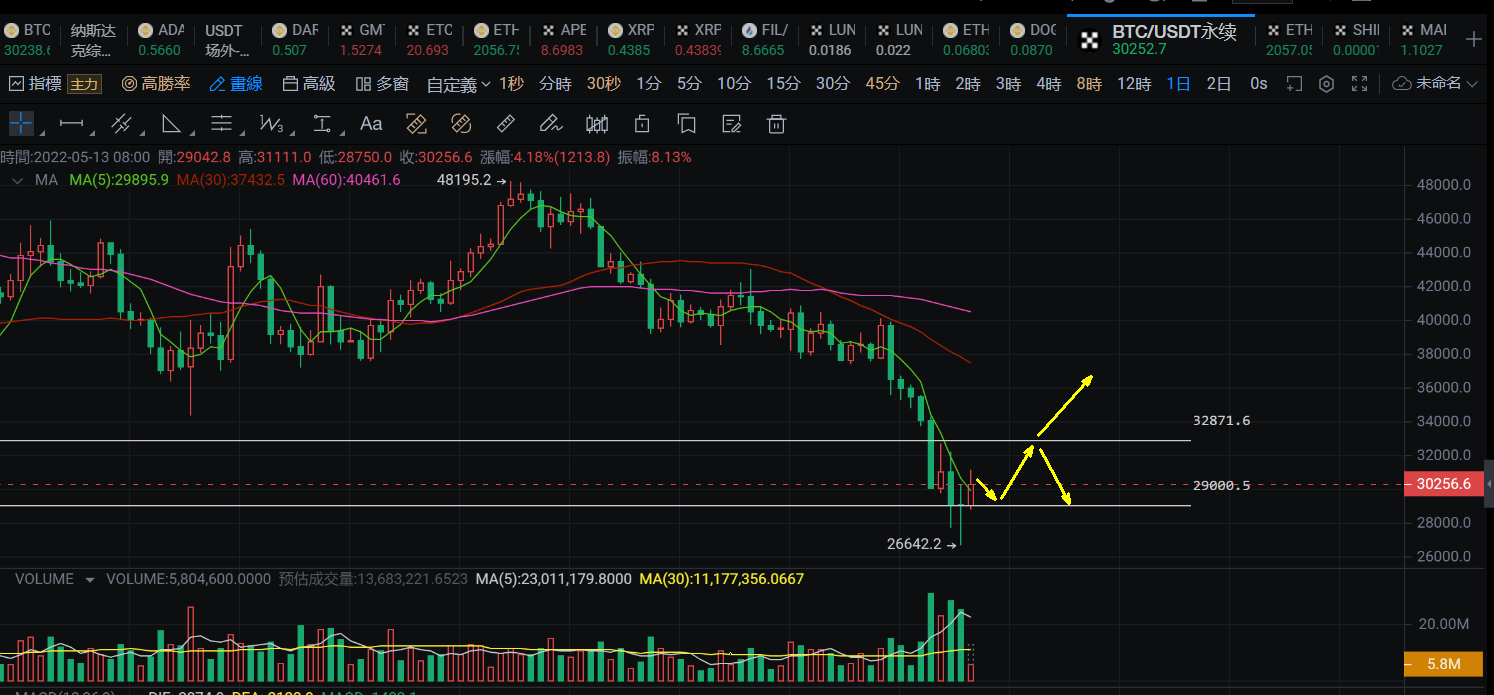Select the parallel channel drawing tool
Viewport: 1494px width, 695px height.
[121, 124]
